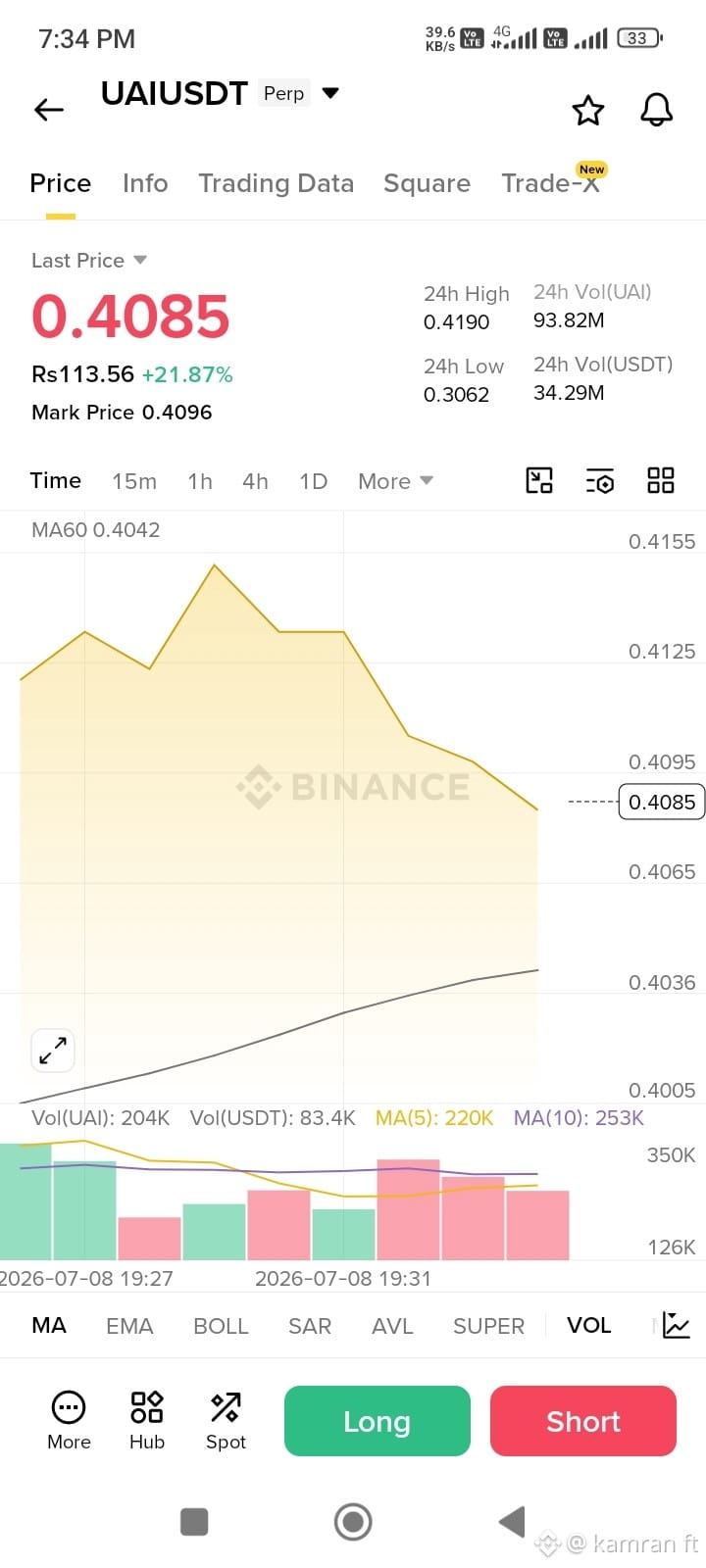Toggle the BOLL indicator
Screen dimensions: 706x1568
click(x=221, y=1325)
